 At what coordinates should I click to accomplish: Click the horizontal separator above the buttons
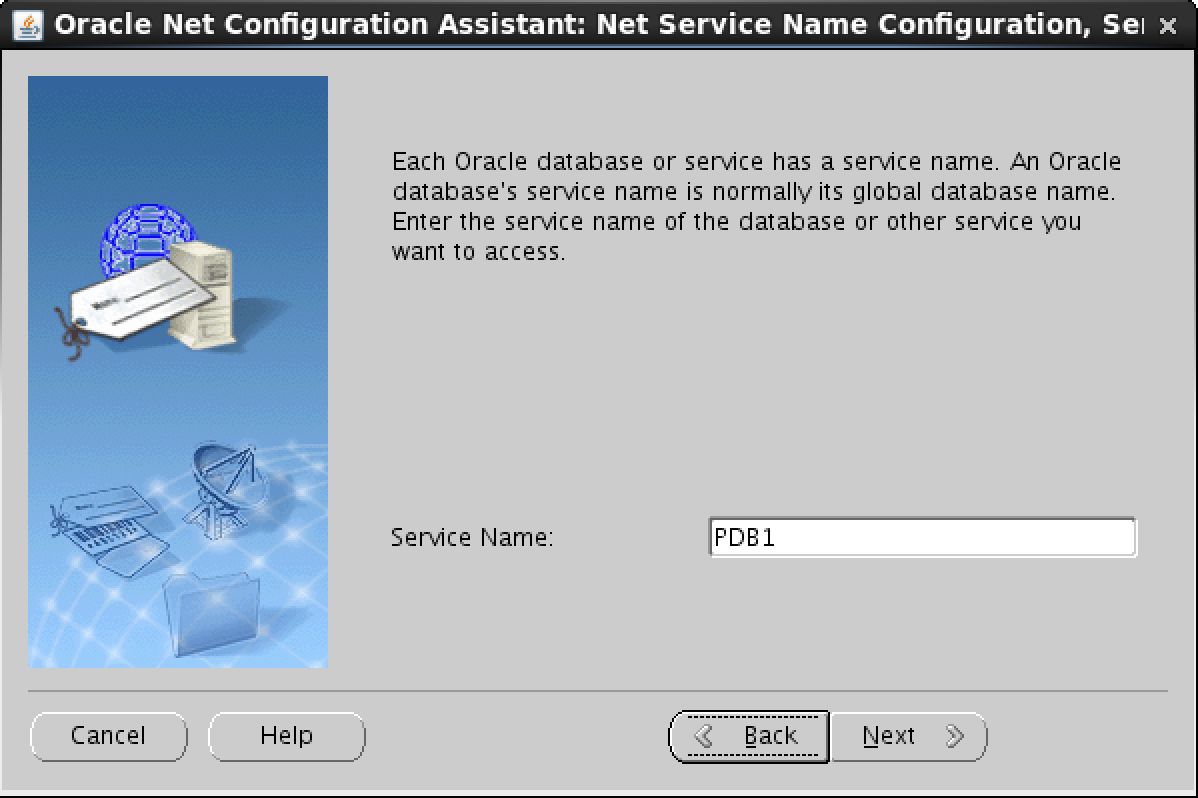click(x=598, y=691)
